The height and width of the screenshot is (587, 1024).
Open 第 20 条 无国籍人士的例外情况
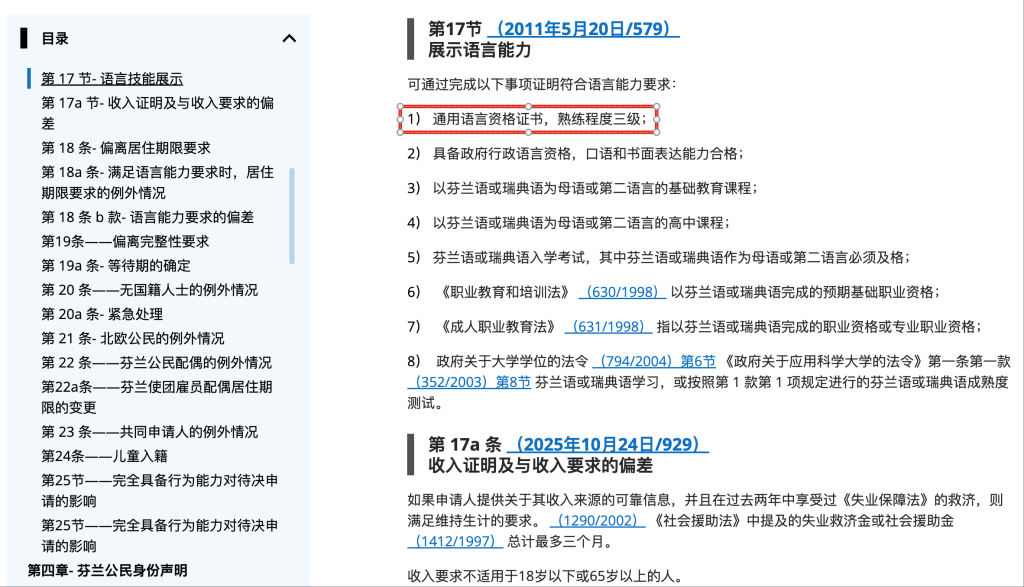click(149, 290)
